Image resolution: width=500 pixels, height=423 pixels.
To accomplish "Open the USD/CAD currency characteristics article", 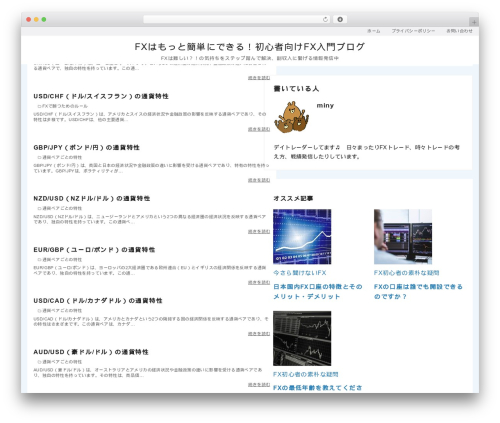I will [98, 301].
